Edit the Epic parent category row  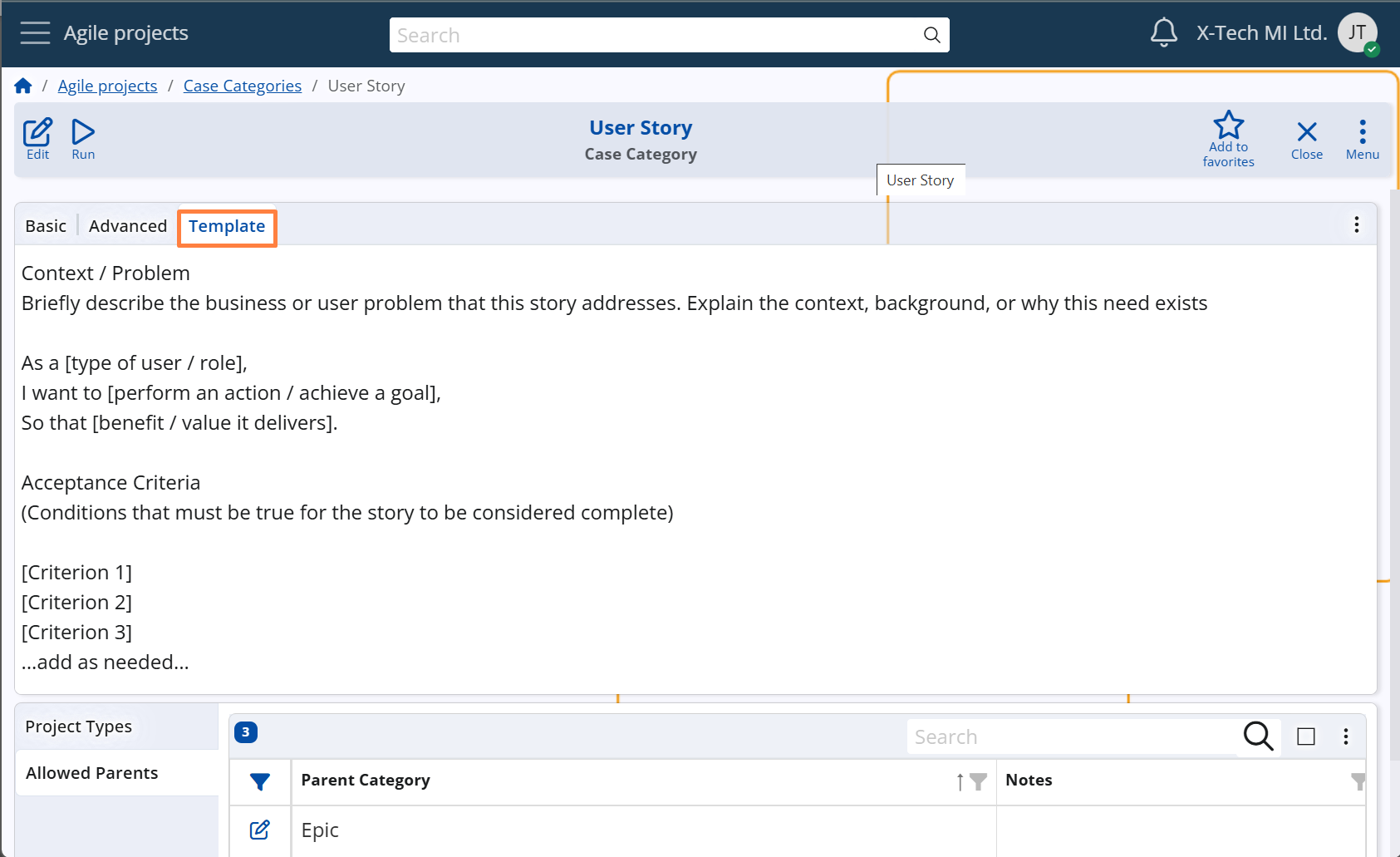[x=259, y=830]
